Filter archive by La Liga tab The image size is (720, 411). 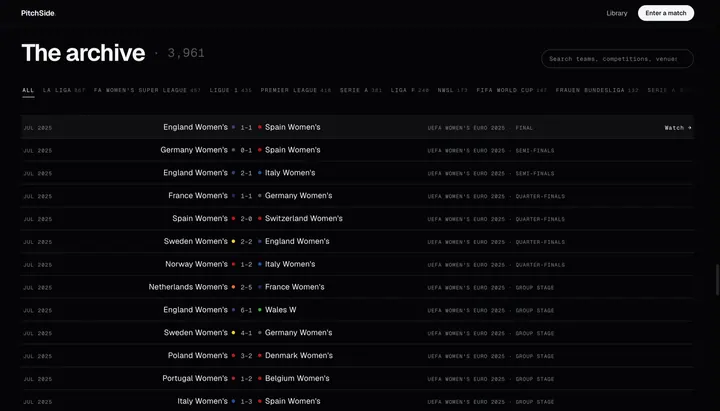pos(64,90)
